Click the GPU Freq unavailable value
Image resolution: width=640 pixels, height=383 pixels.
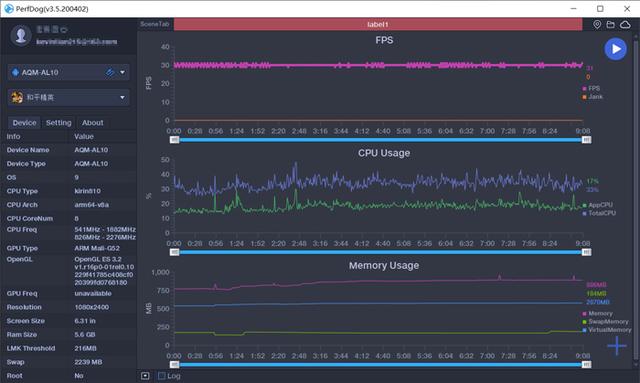click(93, 294)
